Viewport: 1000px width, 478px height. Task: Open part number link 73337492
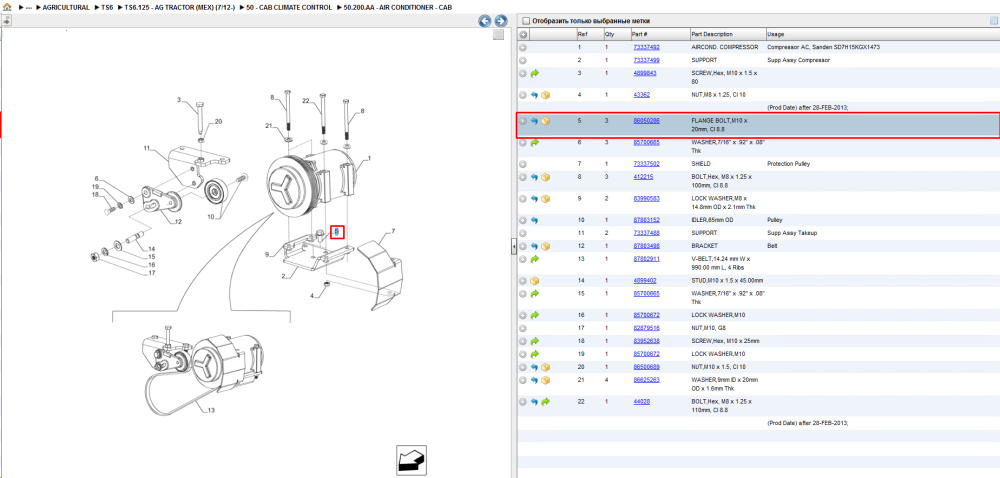click(646, 47)
